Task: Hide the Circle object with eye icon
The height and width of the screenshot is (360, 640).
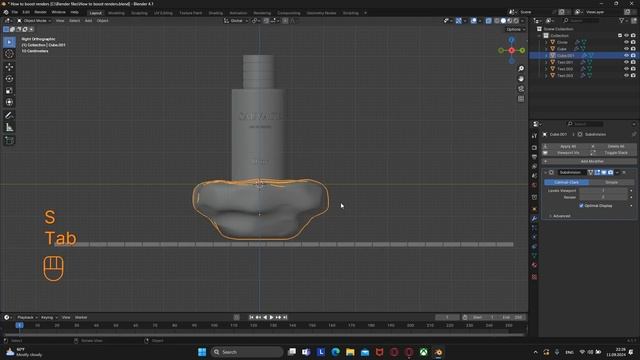Action: [626, 42]
